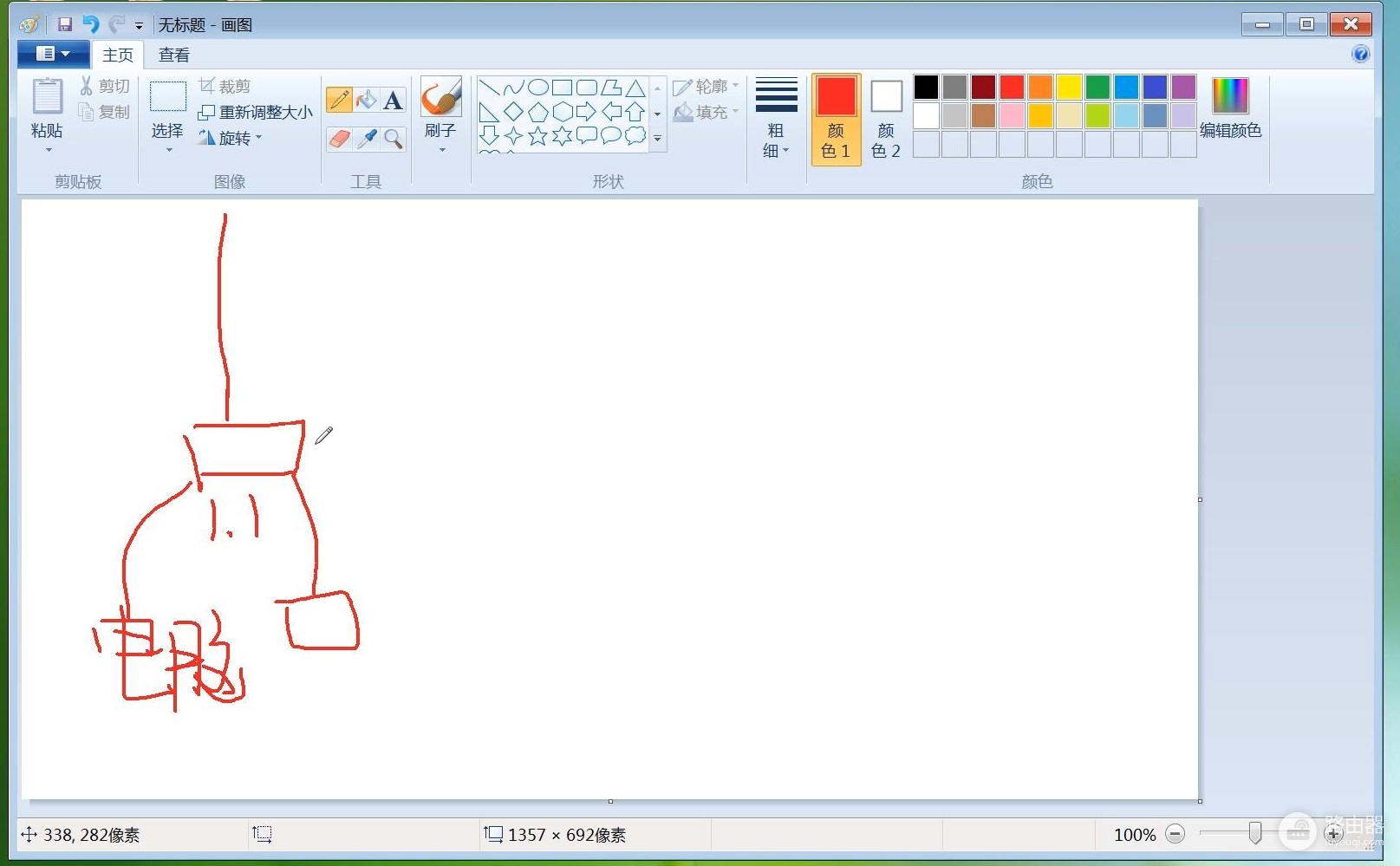Open the 轮廓 outline dropdown
The image size is (1400, 866).
707,86
